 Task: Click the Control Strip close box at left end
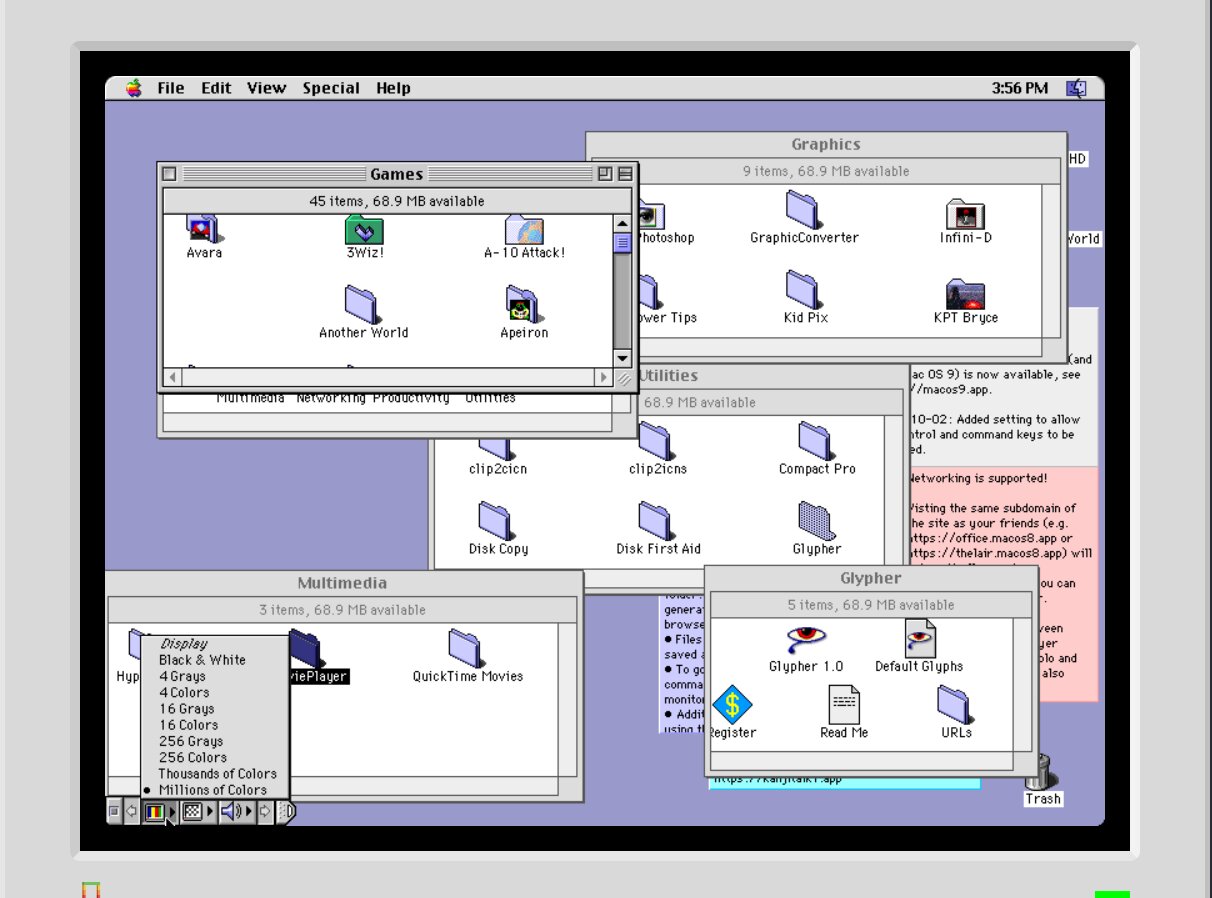(x=114, y=811)
